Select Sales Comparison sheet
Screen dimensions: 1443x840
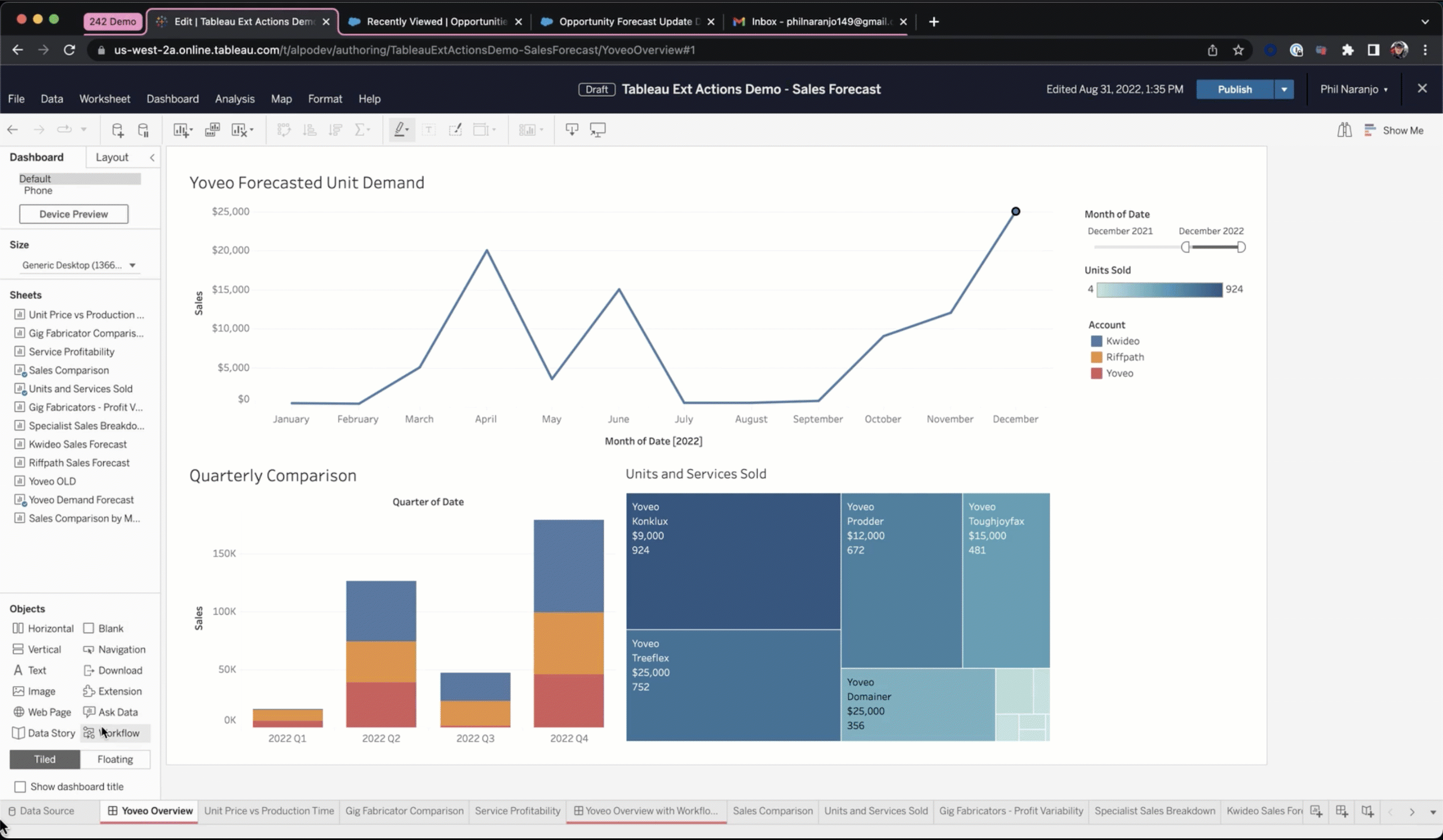69,370
